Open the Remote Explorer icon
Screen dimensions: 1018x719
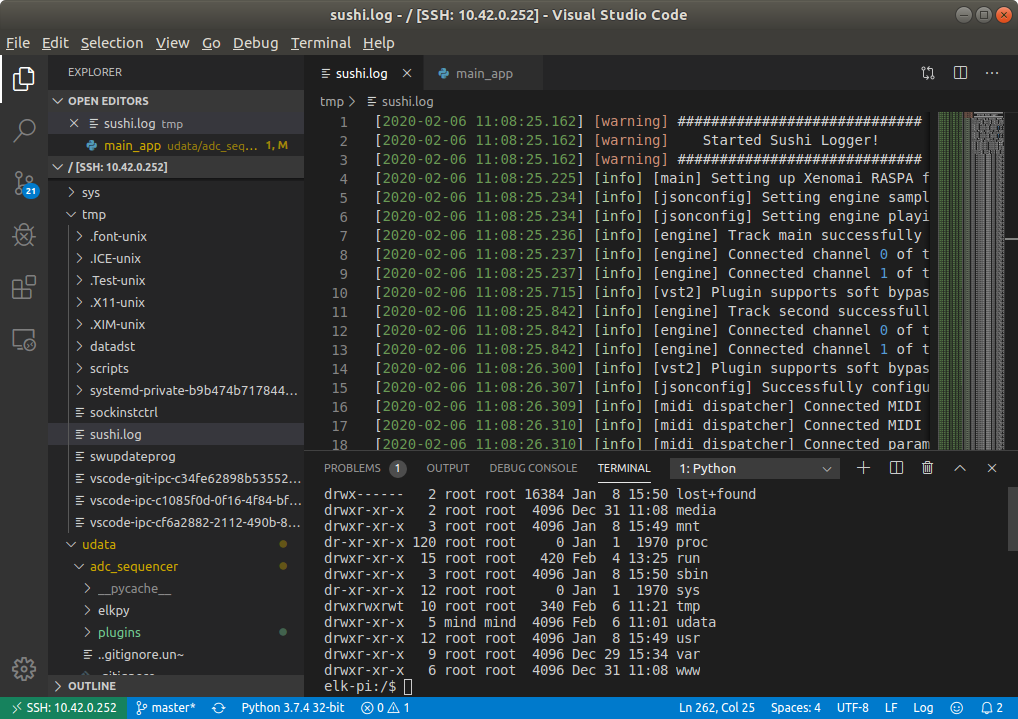click(x=24, y=340)
